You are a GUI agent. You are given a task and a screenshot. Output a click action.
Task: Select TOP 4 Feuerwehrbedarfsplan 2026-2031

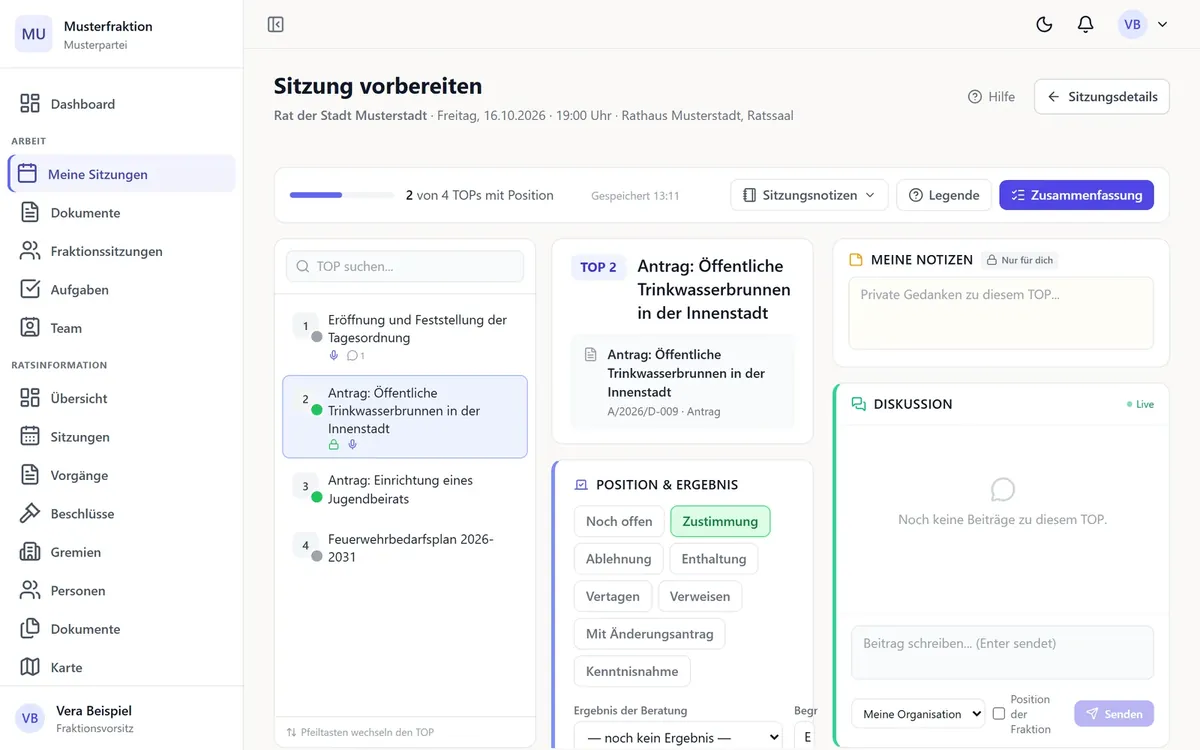[x=405, y=547]
